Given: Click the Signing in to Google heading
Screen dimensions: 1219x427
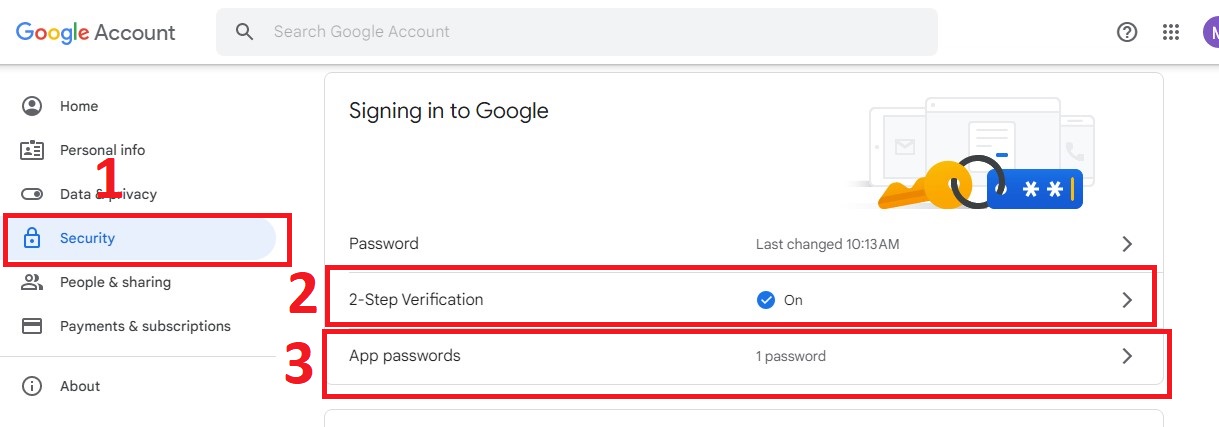Looking at the screenshot, I should point(449,111).
